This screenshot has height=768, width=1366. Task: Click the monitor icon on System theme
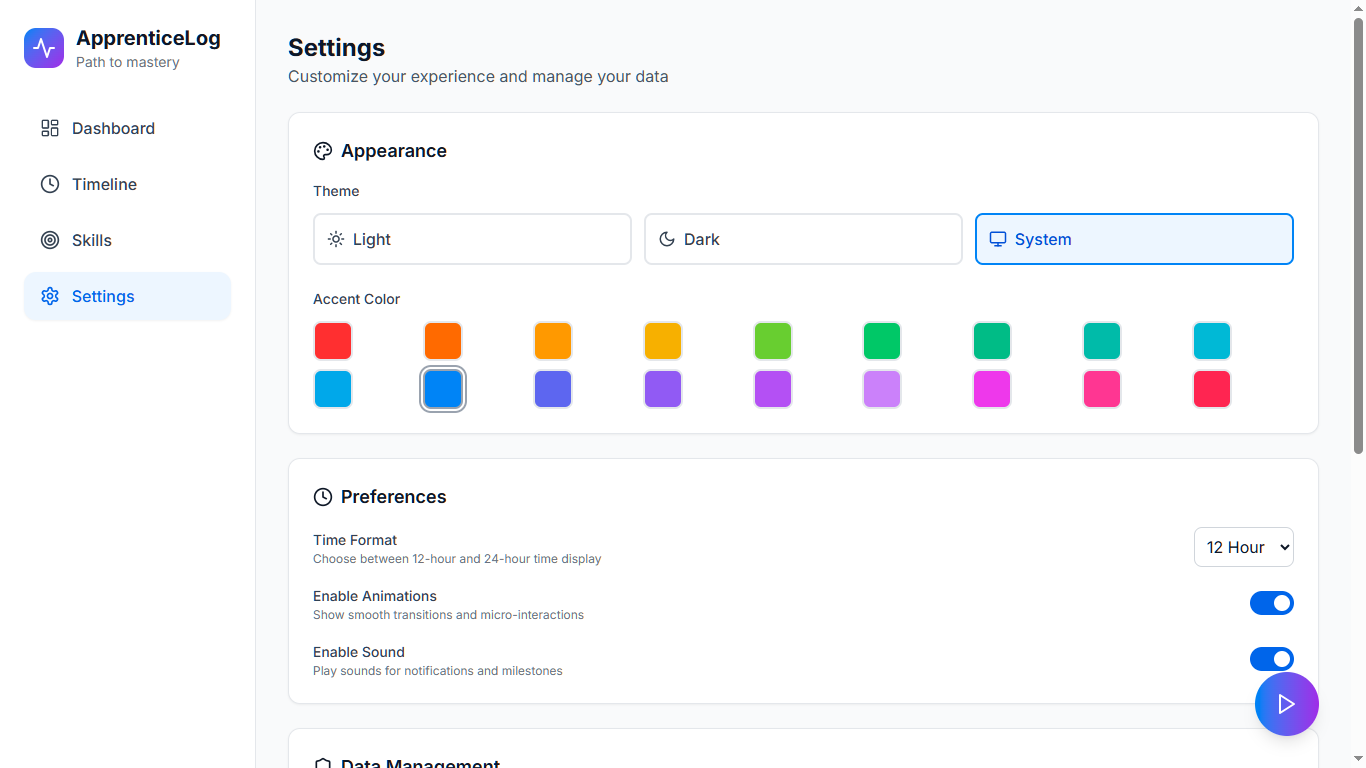click(x=997, y=239)
